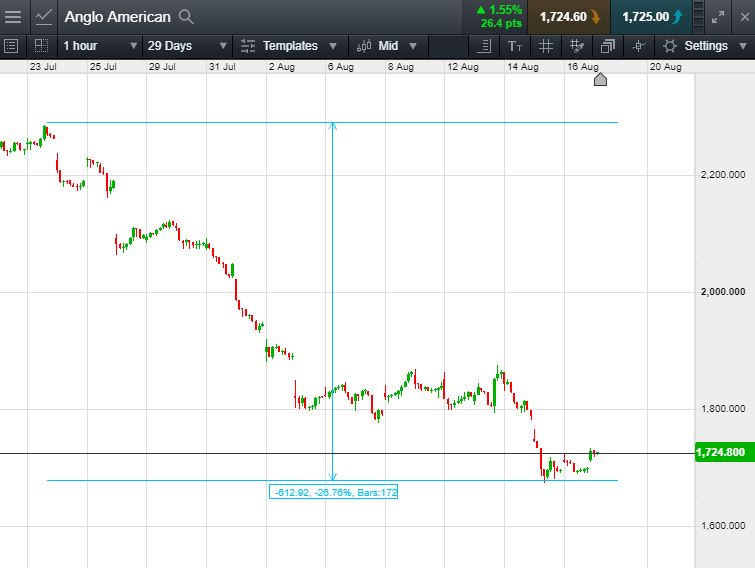Open grid color picker with eyedropper
The height and width of the screenshot is (568, 755).
point(576,46)
